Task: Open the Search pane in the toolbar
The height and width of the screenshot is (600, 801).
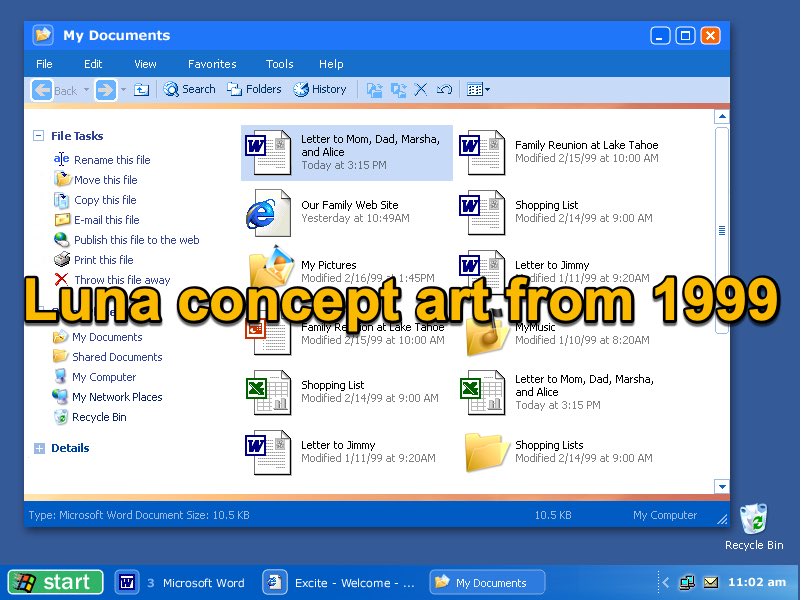Action: click(188, 89)
